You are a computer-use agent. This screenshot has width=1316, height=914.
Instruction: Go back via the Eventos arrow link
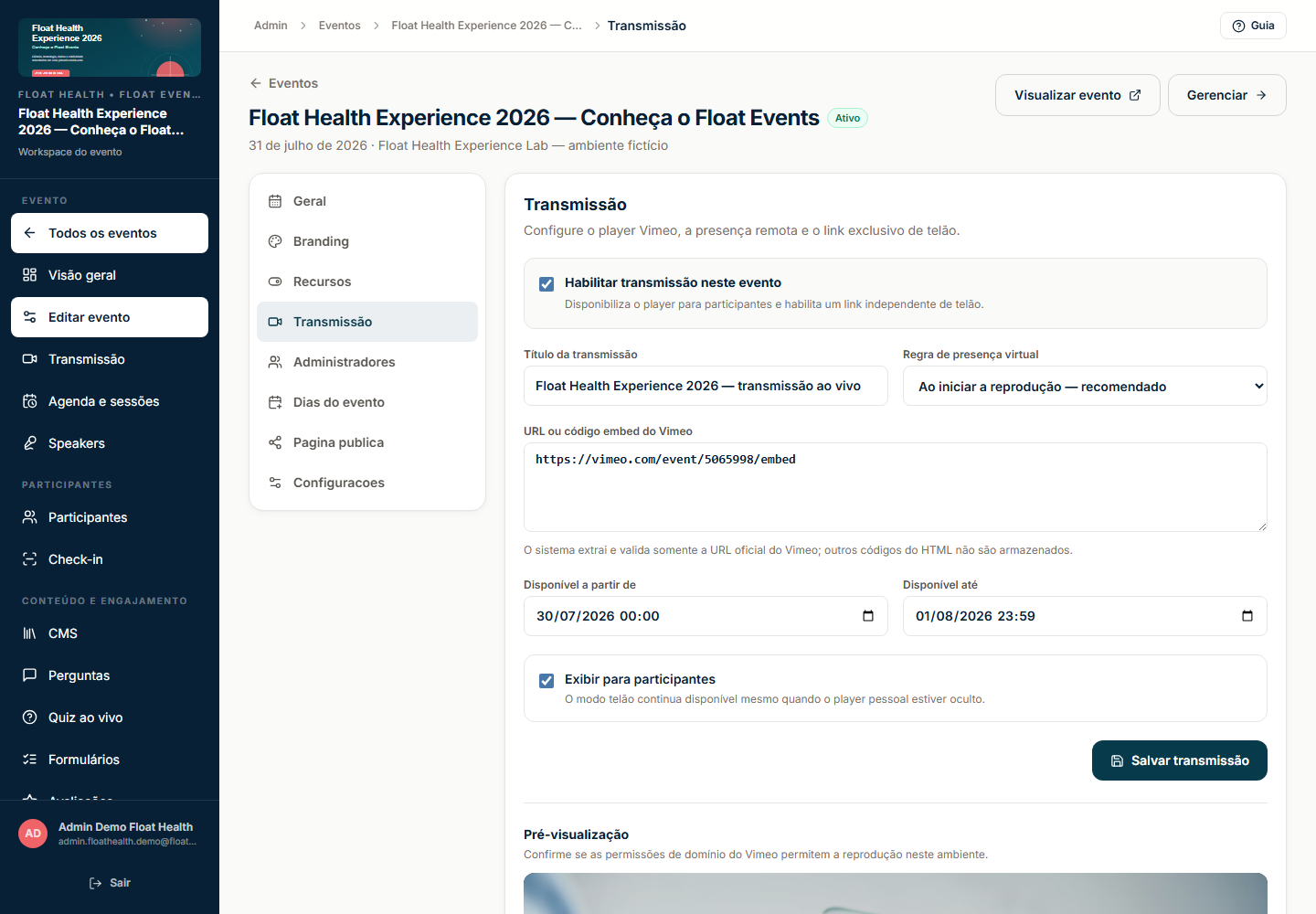[283, 83]
